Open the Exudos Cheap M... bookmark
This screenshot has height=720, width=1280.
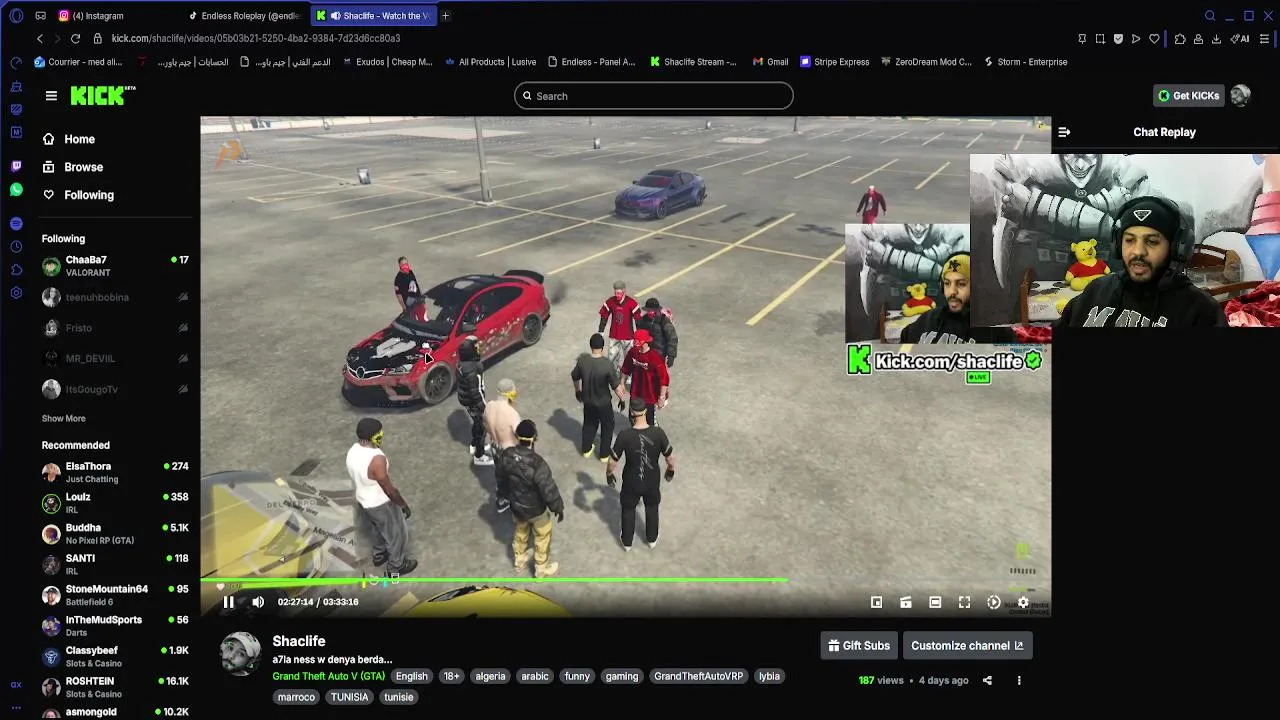click(x=386, y=62)
